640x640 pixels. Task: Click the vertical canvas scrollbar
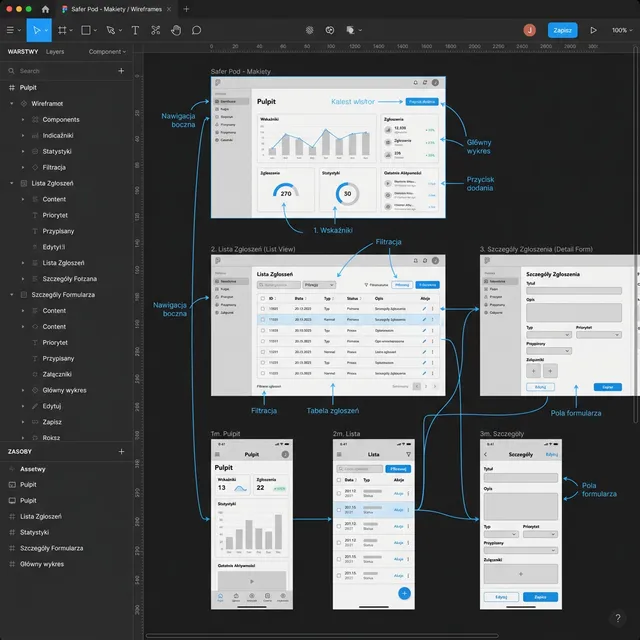coord(636,235)
